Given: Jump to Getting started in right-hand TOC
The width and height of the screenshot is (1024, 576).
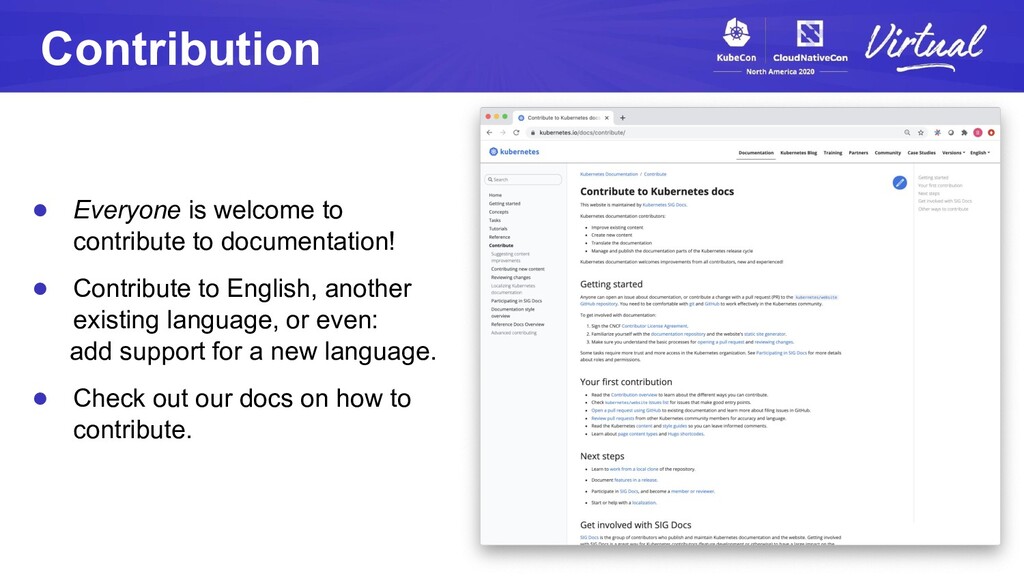Looking at the screenshot, I should (x=933, y=178).
